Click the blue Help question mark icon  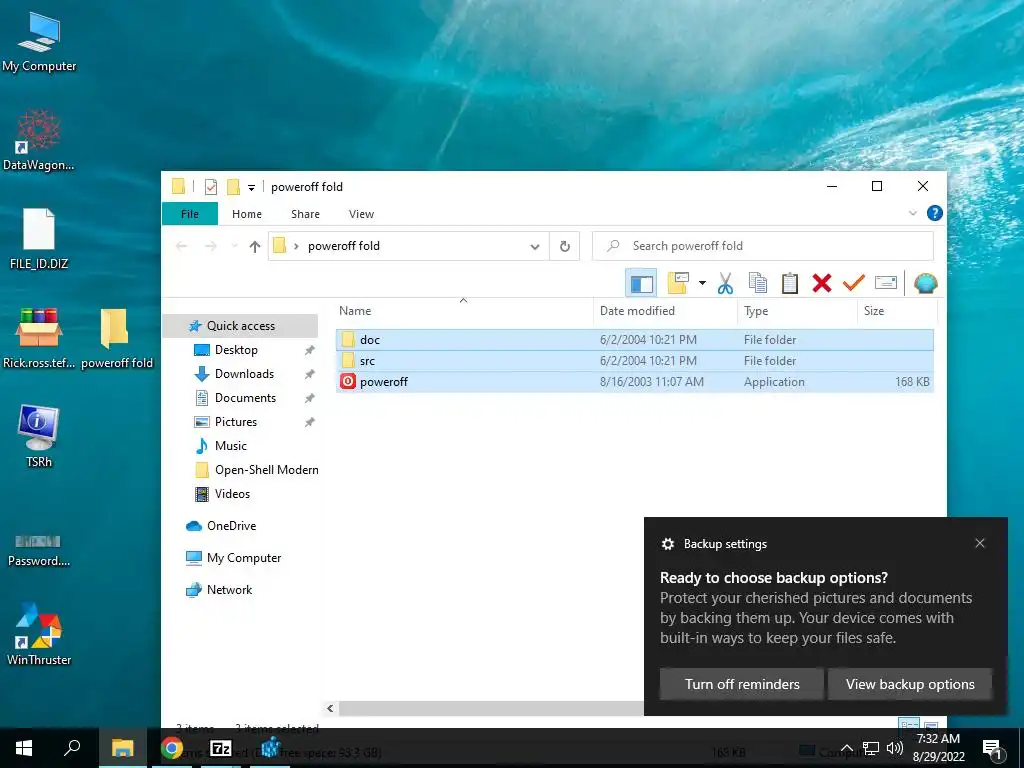[x=935, y=214]
